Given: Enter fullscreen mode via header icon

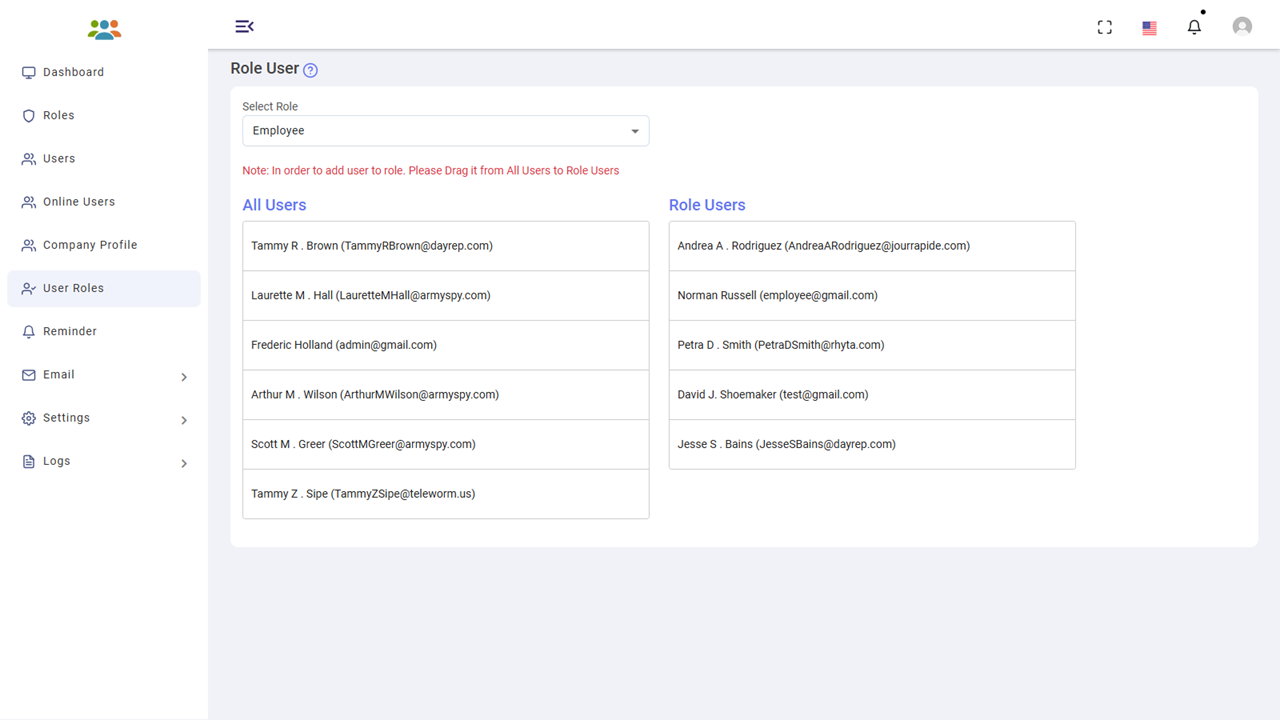Looking at the screenshot, I should [1104, 27].
